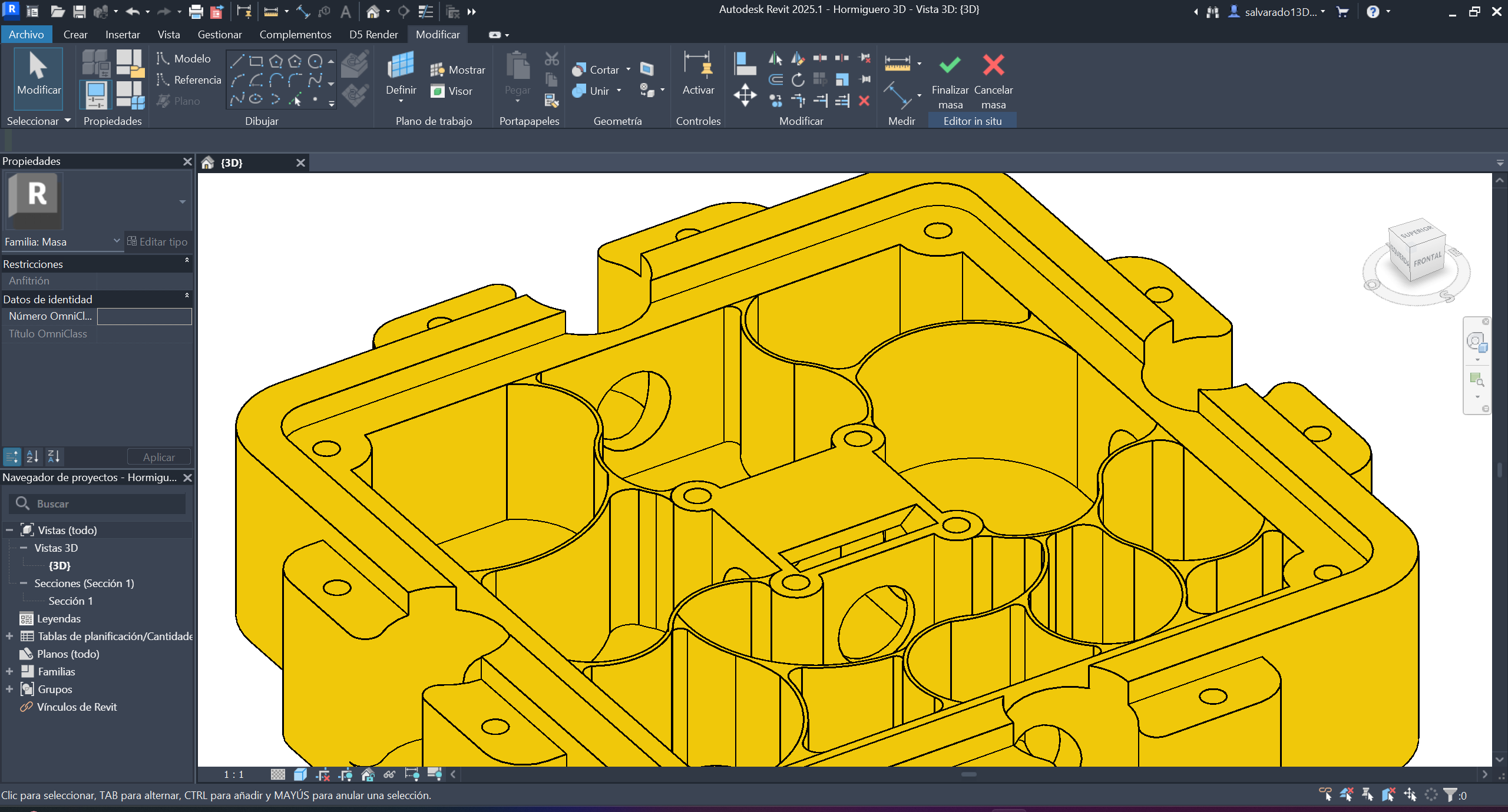Select the Move tool with four arrows
This screenshot has height=812, width=1508.
click(x=745, y=95)
